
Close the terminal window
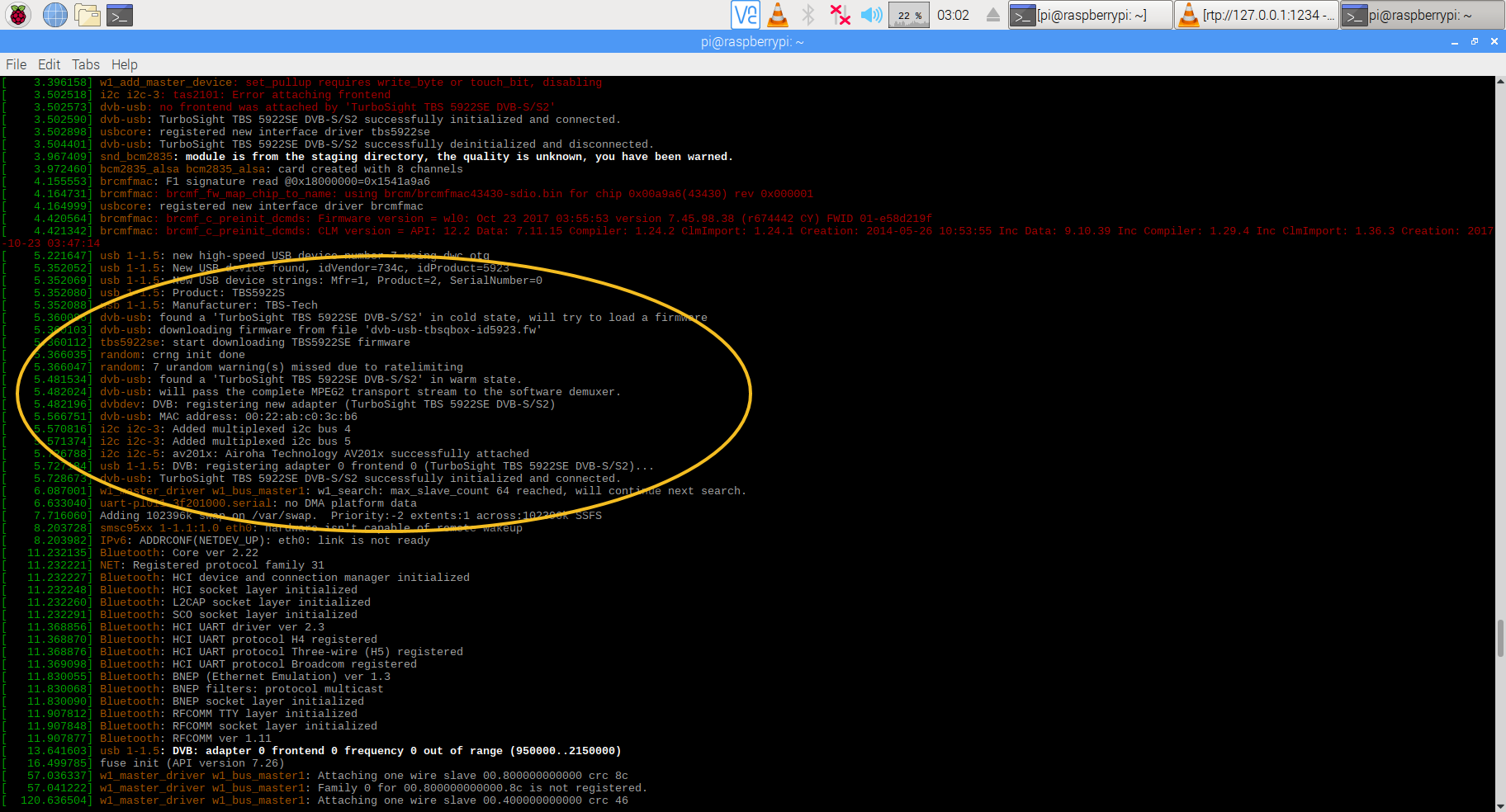[x=1494, y=41]
